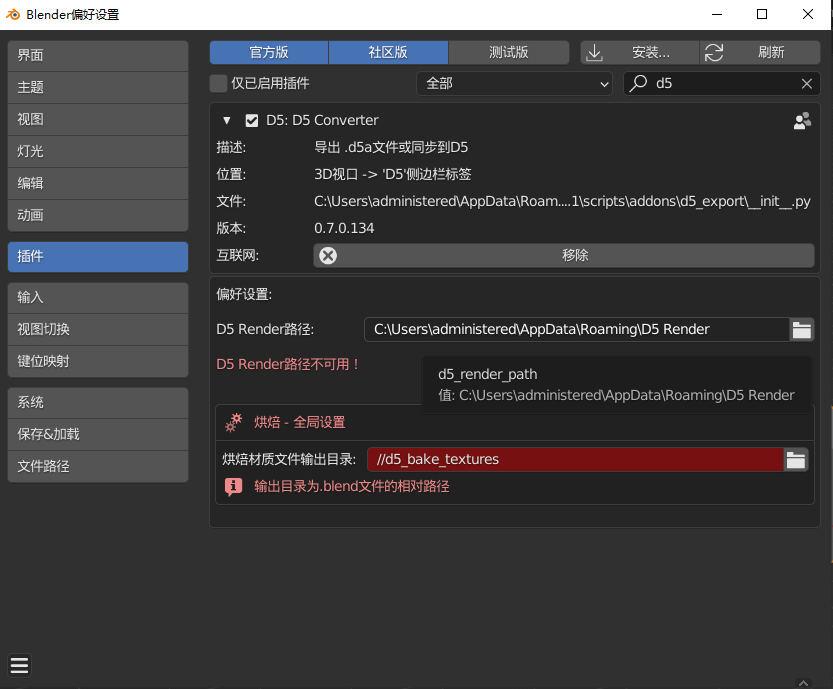Open the 系统 settings tab
The height and width of the screenshot is (689, 833).
tap(98, 403)
